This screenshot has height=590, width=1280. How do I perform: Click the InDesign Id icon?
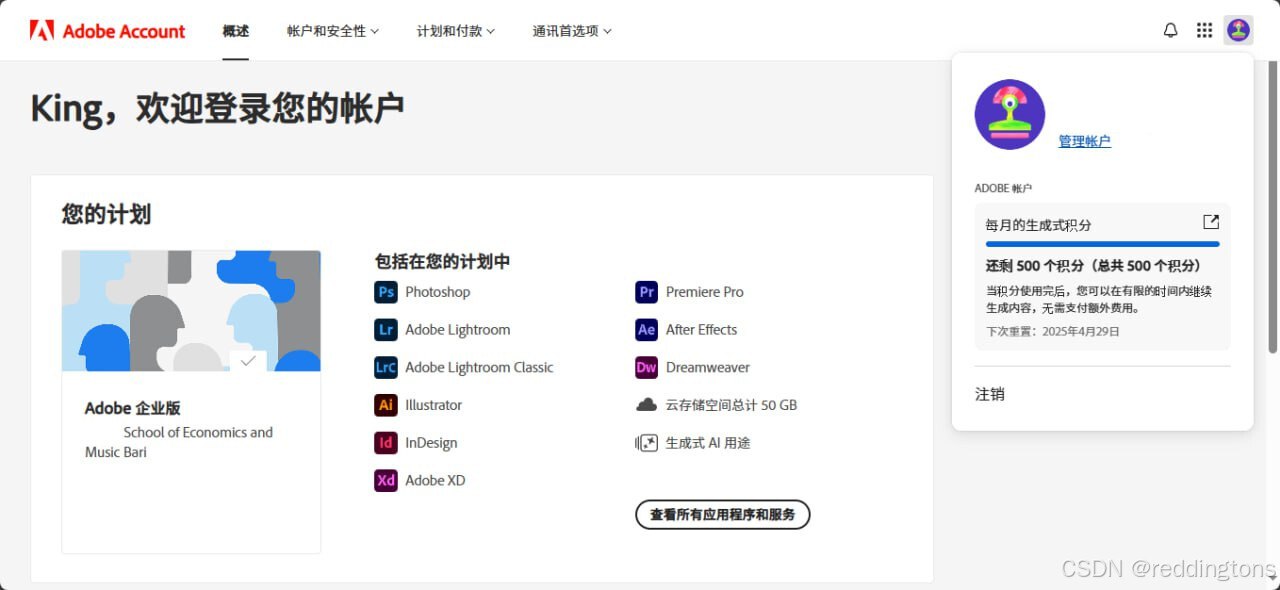pos(386,443)
